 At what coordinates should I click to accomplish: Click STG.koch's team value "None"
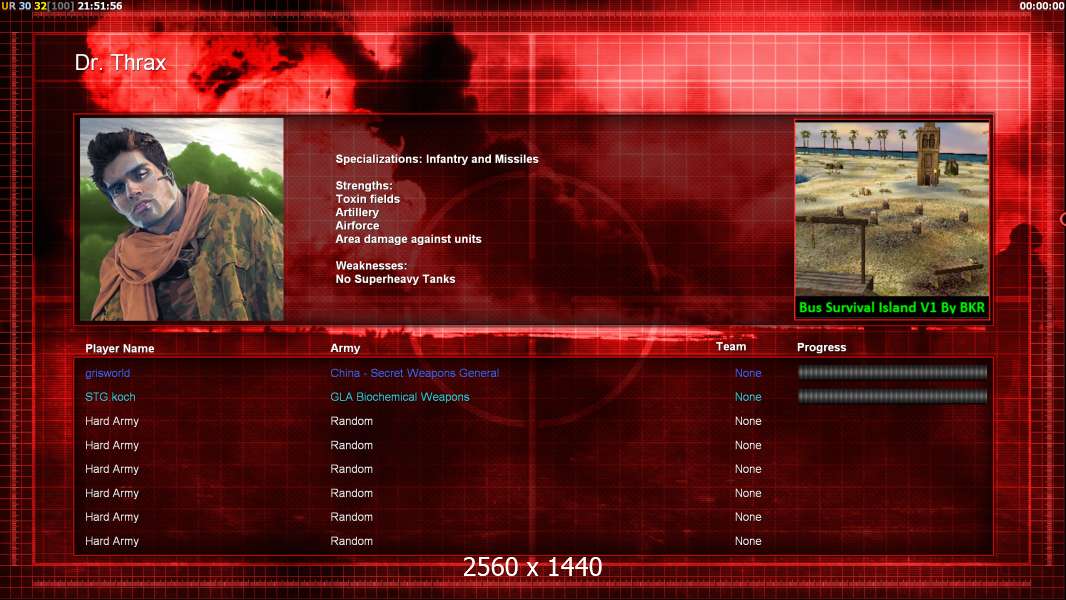748,397
